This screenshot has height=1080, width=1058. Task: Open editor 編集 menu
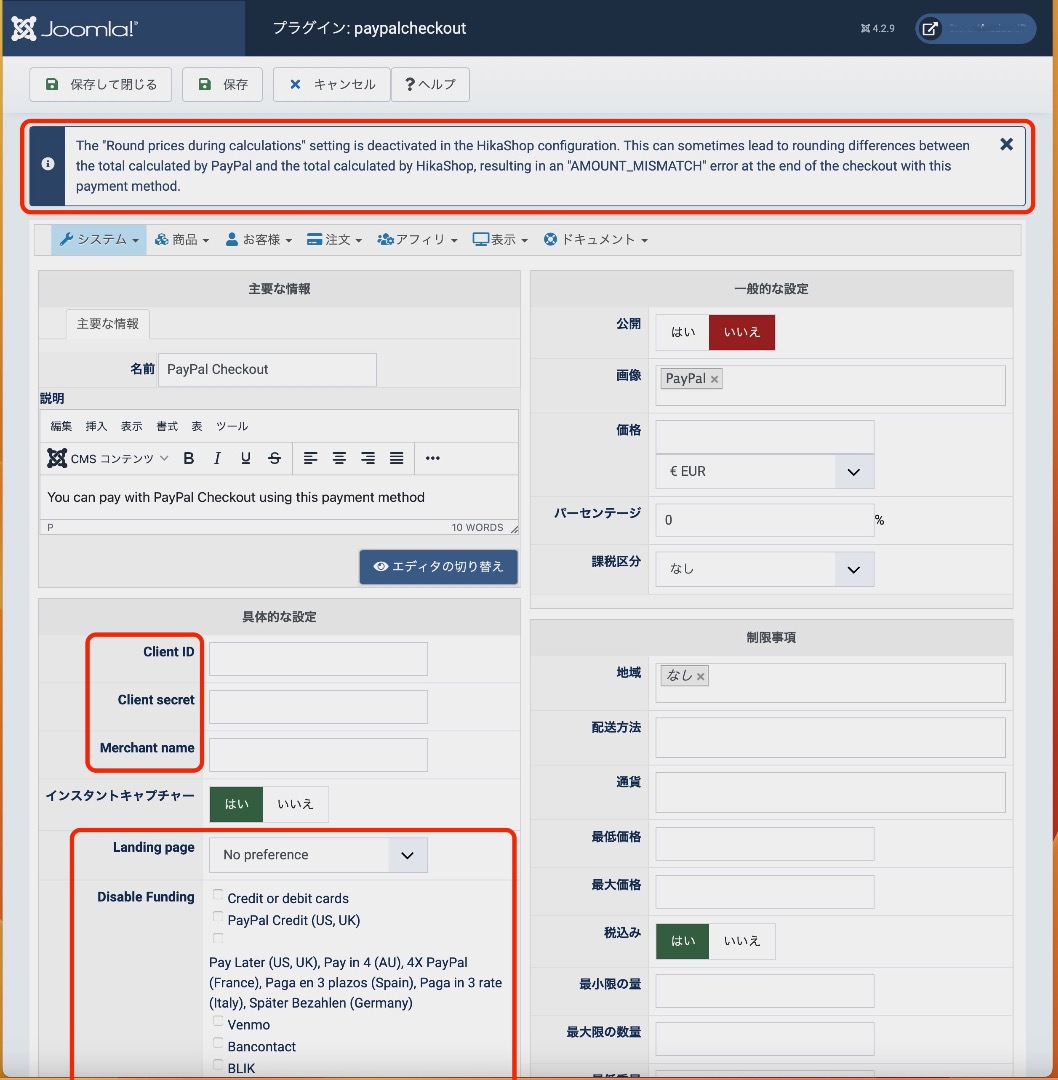tap(61, 426)
